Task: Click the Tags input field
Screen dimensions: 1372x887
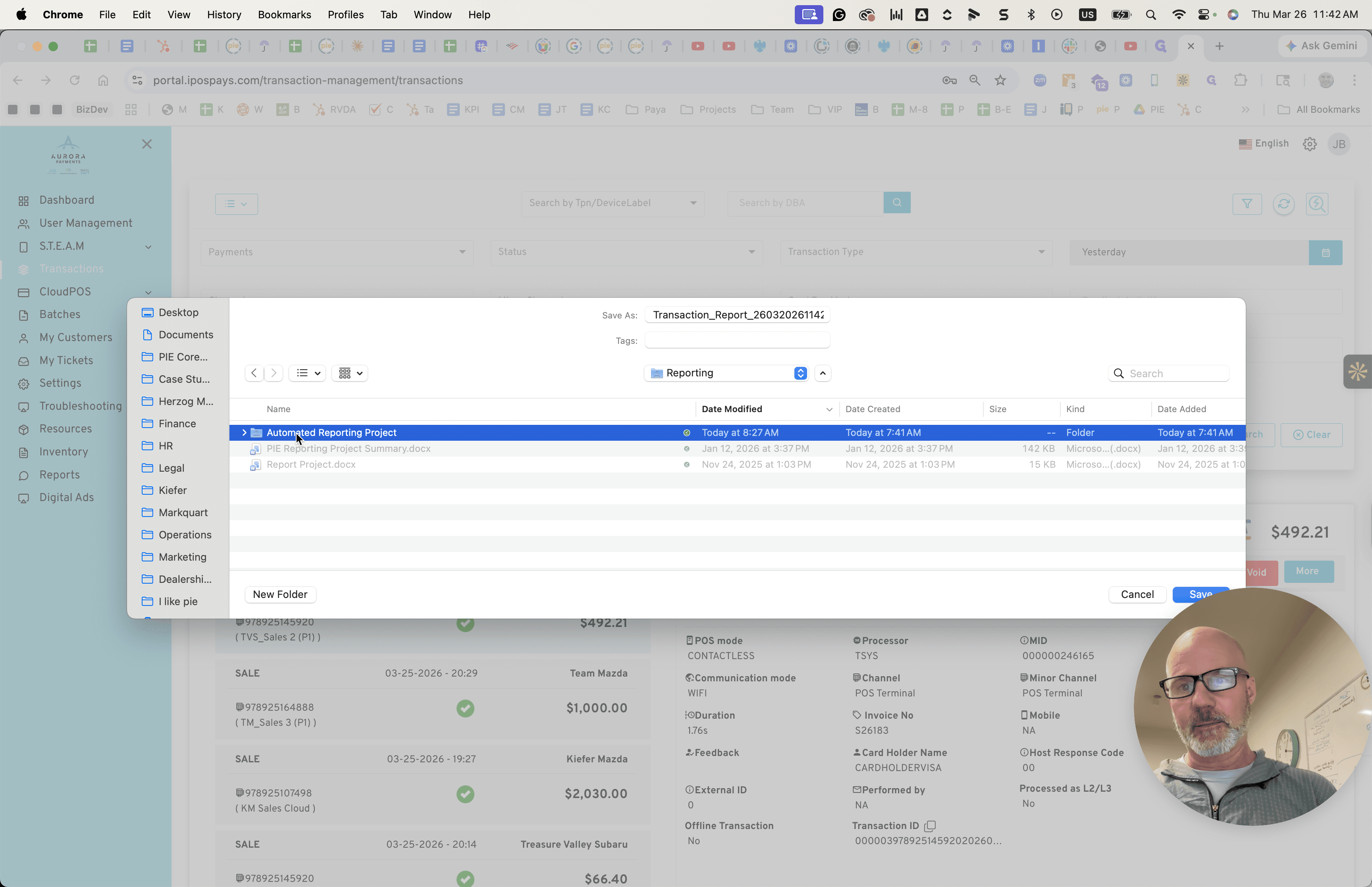Action: point(738,340)
